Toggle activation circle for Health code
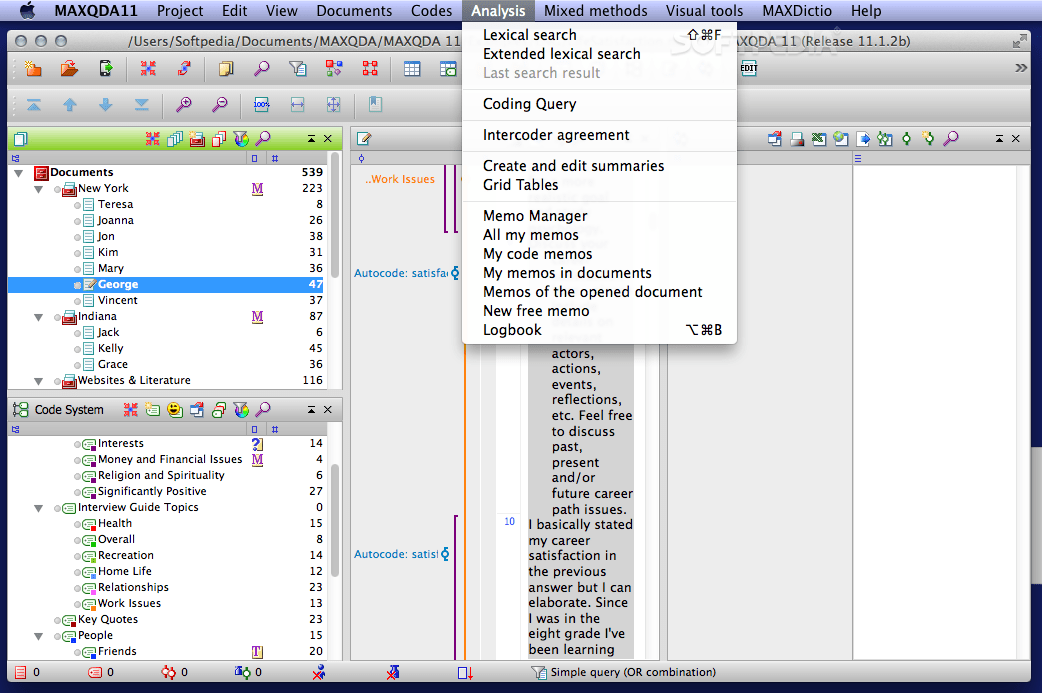 tap(77, 524)
